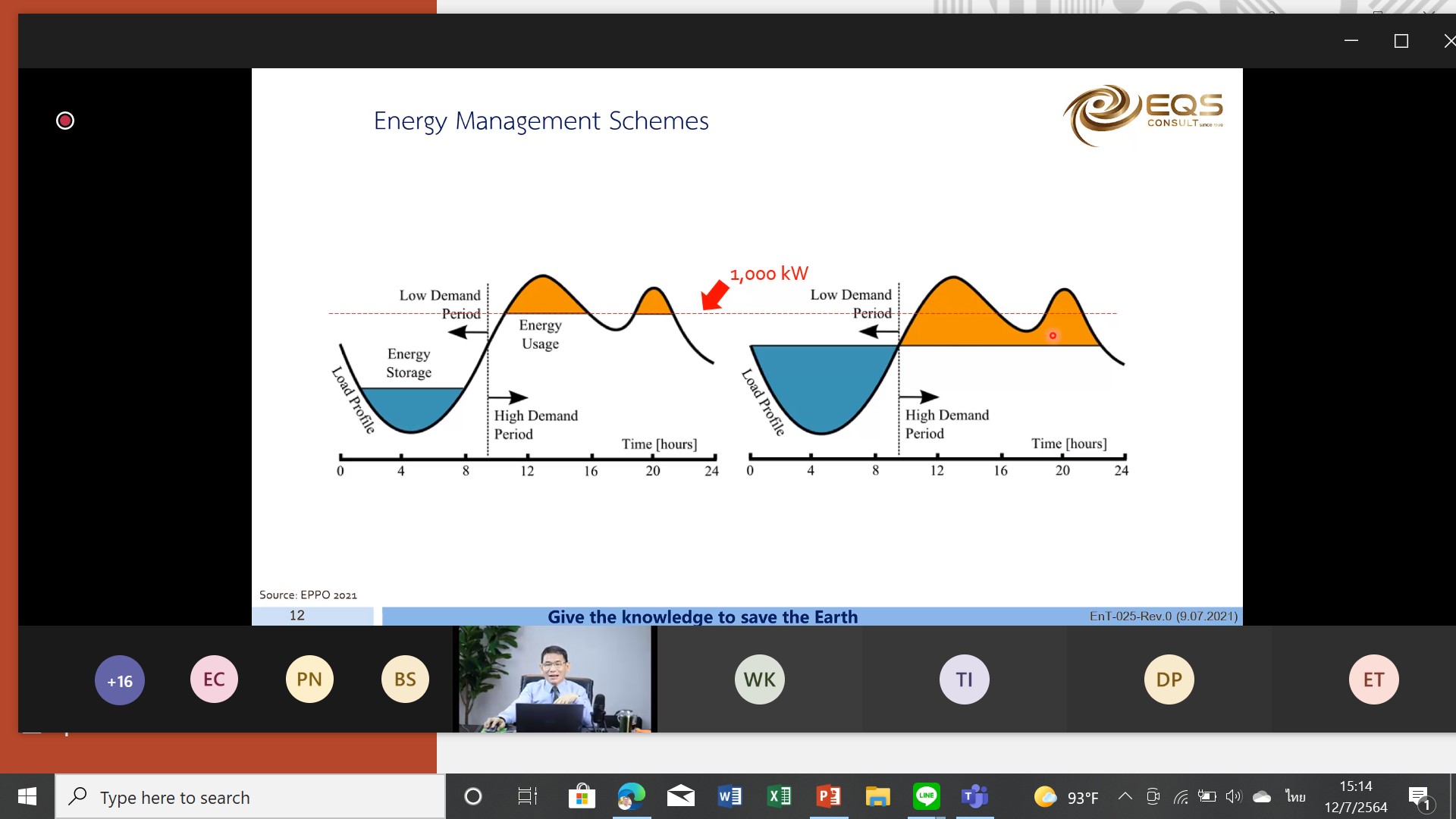Expand hidden system tray icons
1456x819 pixels.
coord(1125,796)
